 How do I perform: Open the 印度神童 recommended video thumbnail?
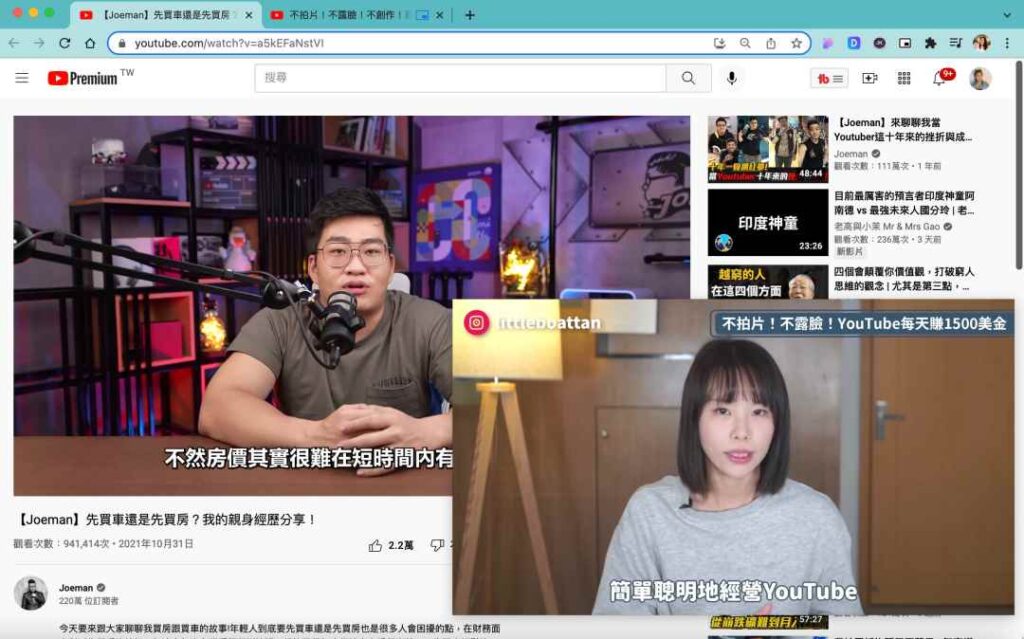tap(768, 222)
